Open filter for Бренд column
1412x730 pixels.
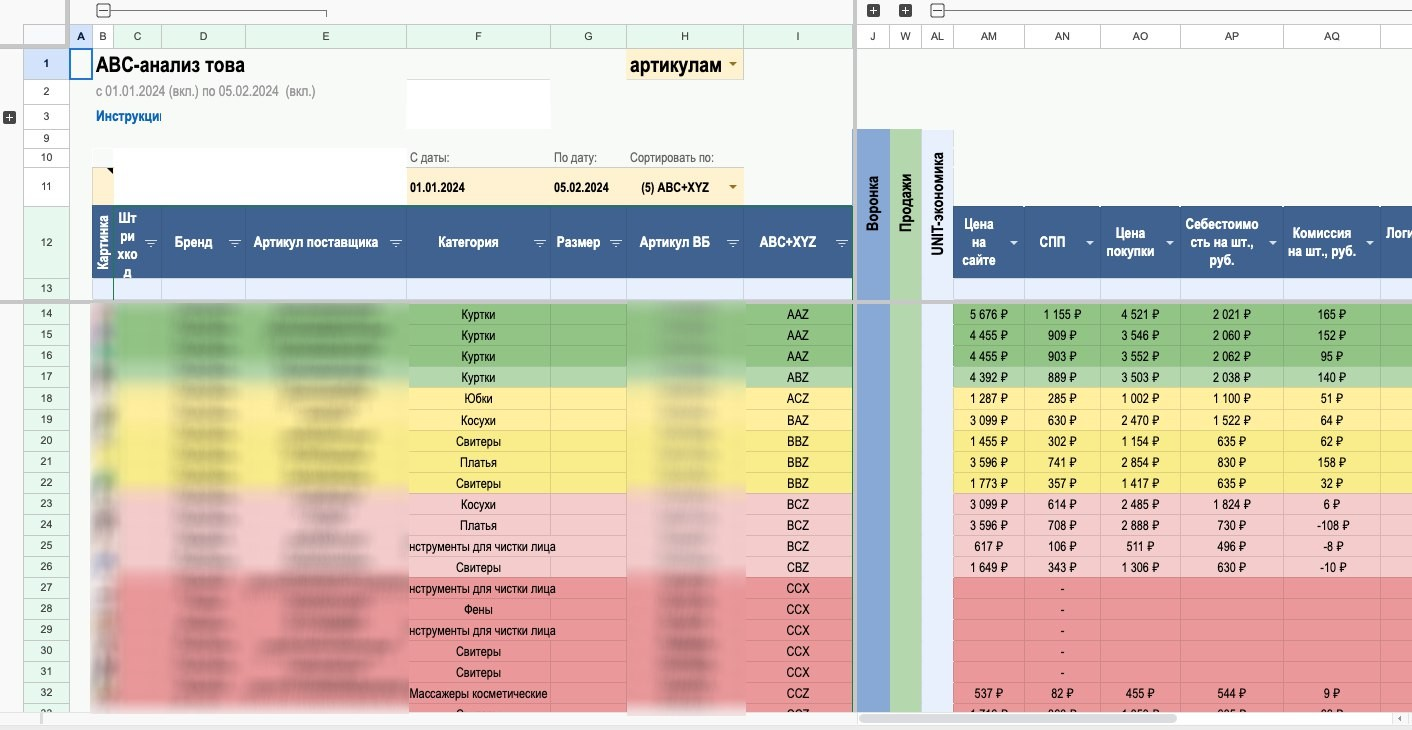235,243
